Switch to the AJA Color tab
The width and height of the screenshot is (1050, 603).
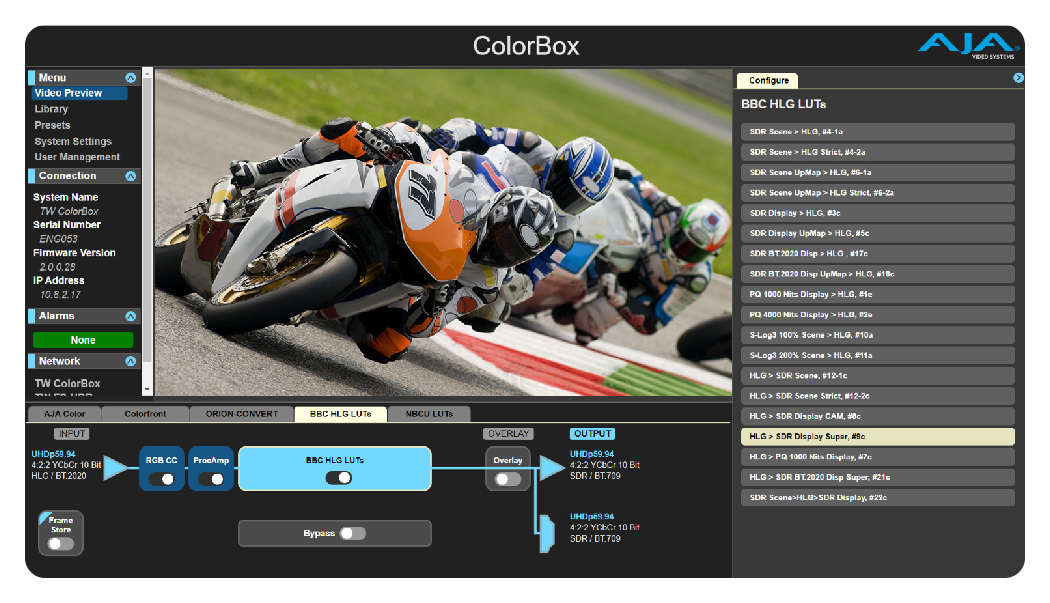click(64, 414)
